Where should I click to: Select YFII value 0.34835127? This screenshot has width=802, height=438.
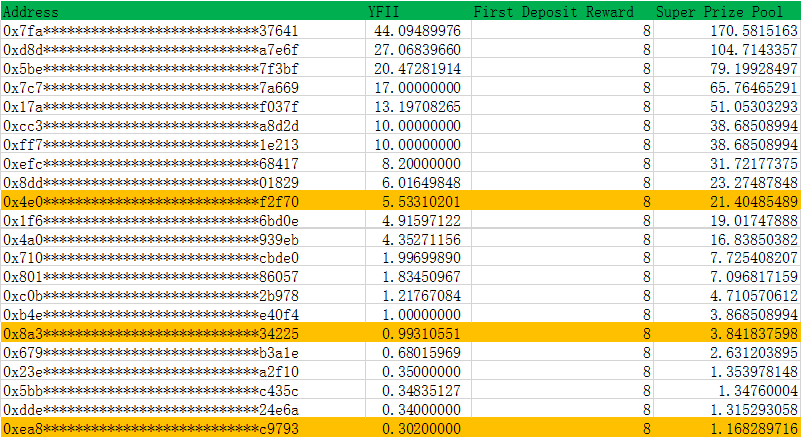[x=421, y=391]
